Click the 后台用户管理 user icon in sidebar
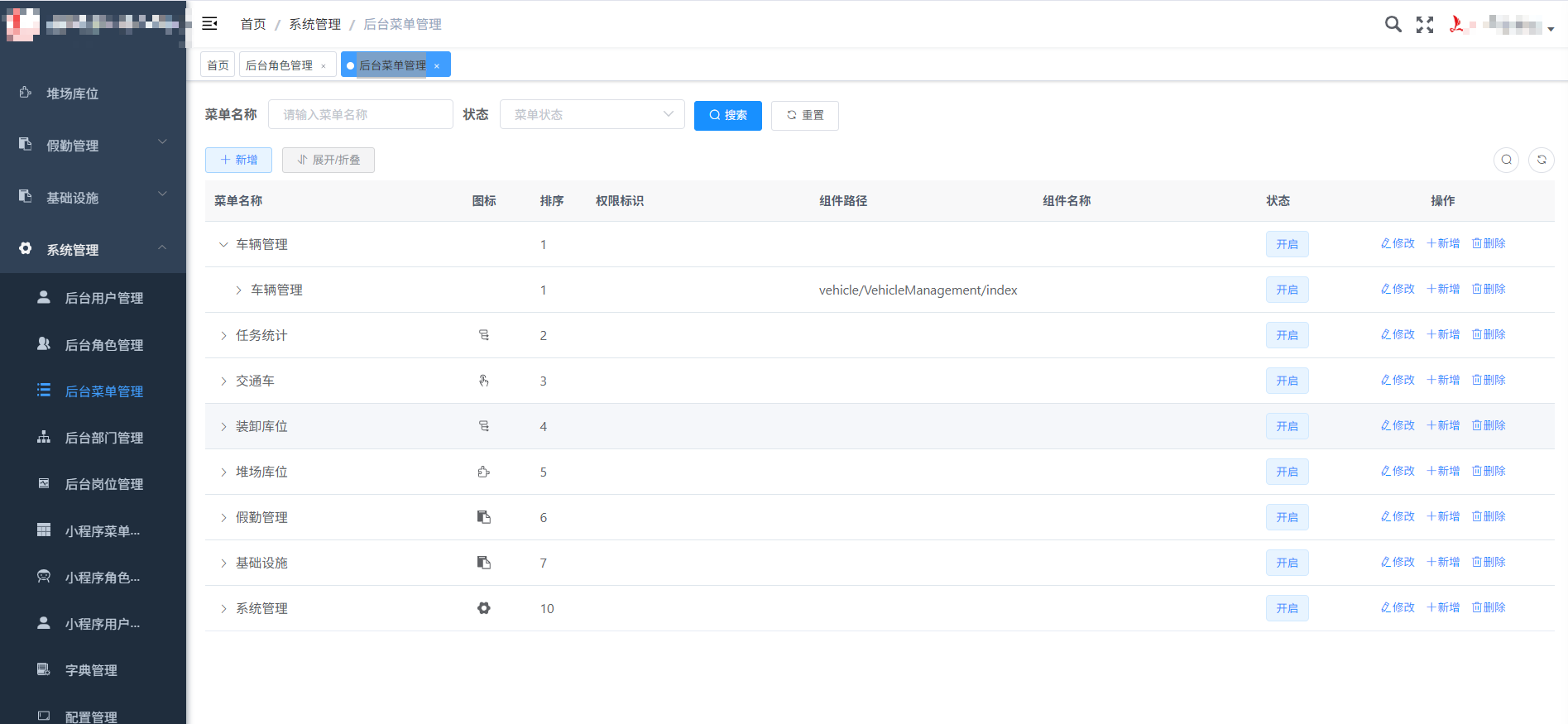The width and height of the screenshot is (1568, 724). pyautogui.click(x=44, y=297)
